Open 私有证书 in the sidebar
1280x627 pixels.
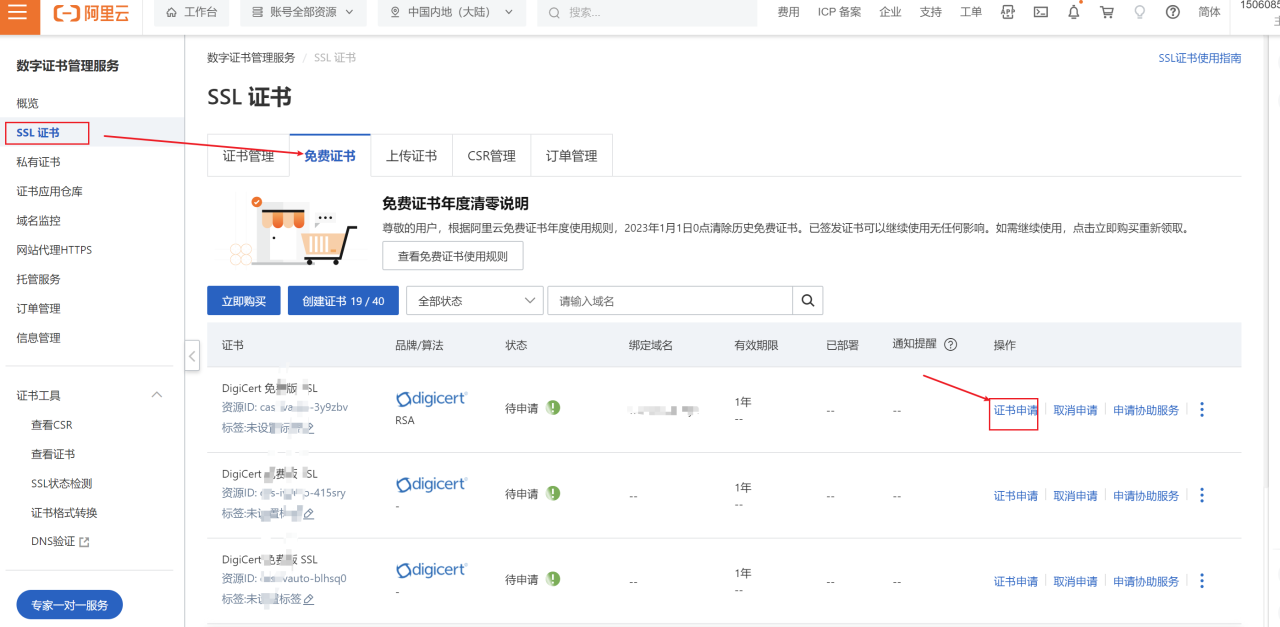tap(38, 162)
